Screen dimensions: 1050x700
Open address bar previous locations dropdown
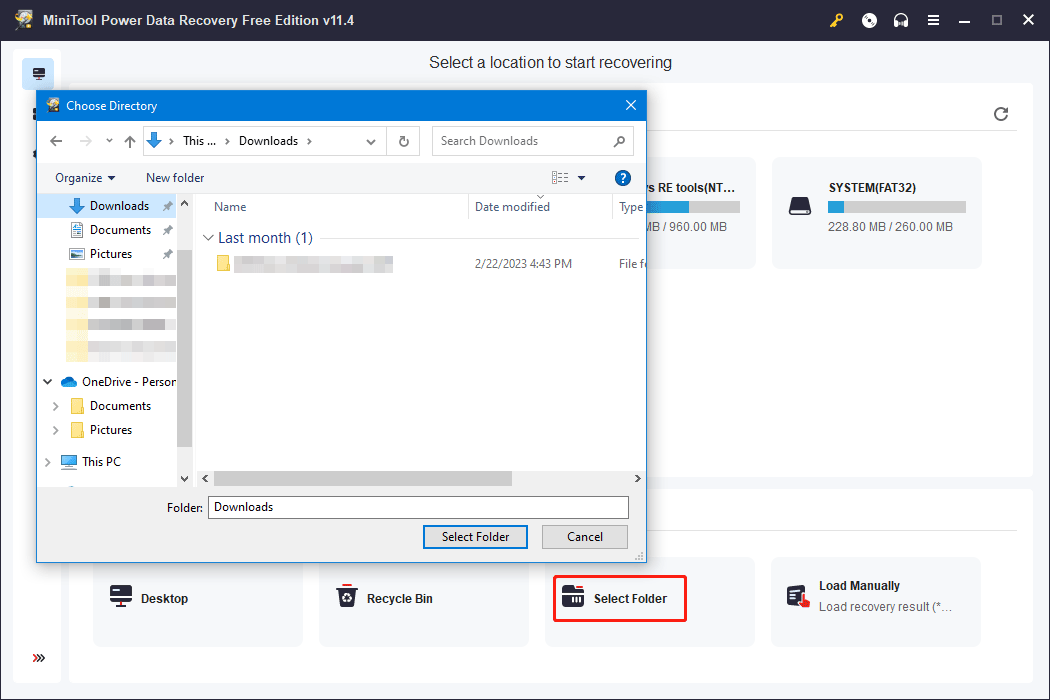[x=371, y=141]
